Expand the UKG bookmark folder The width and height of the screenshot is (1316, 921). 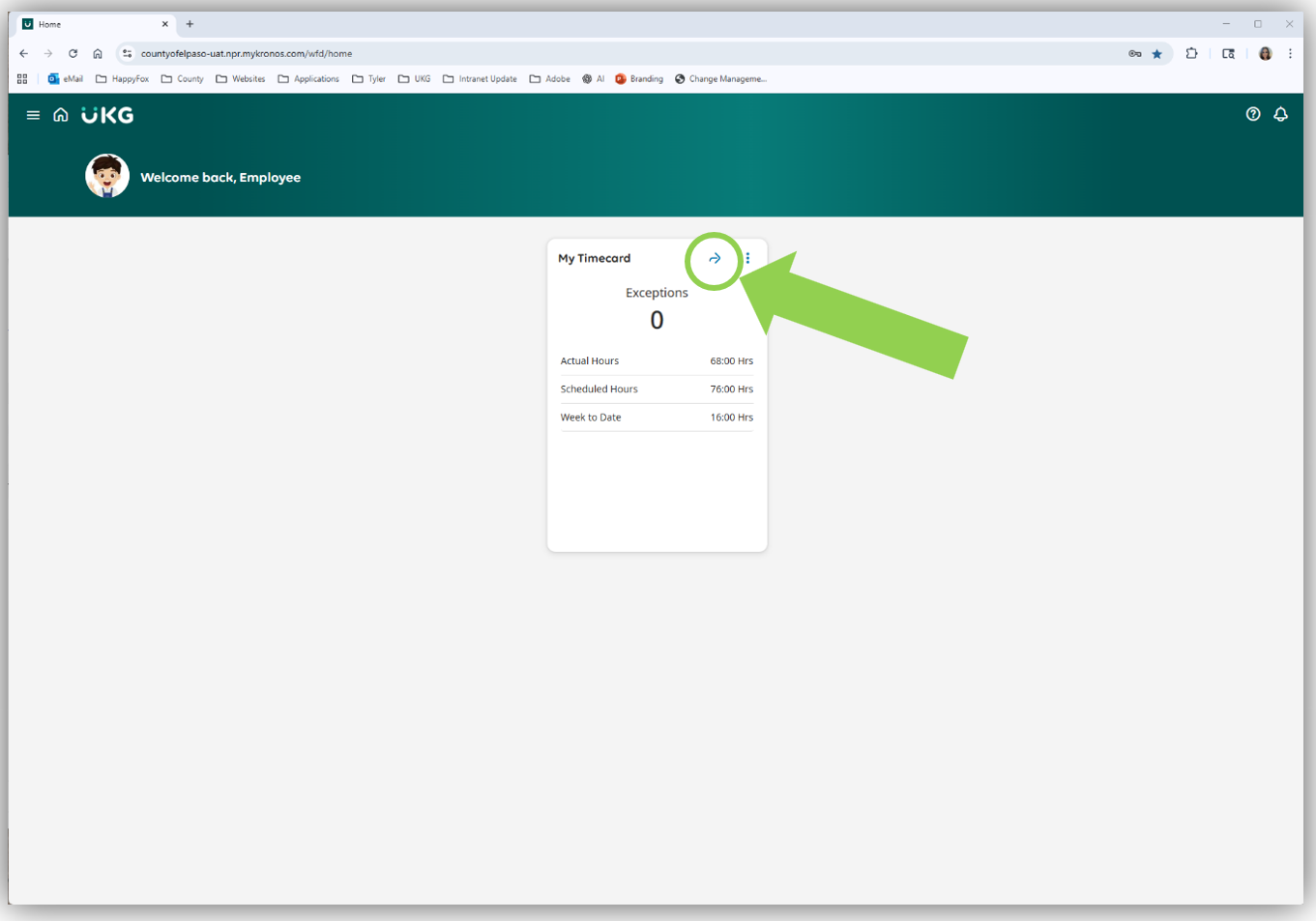[x=414, y=79]
